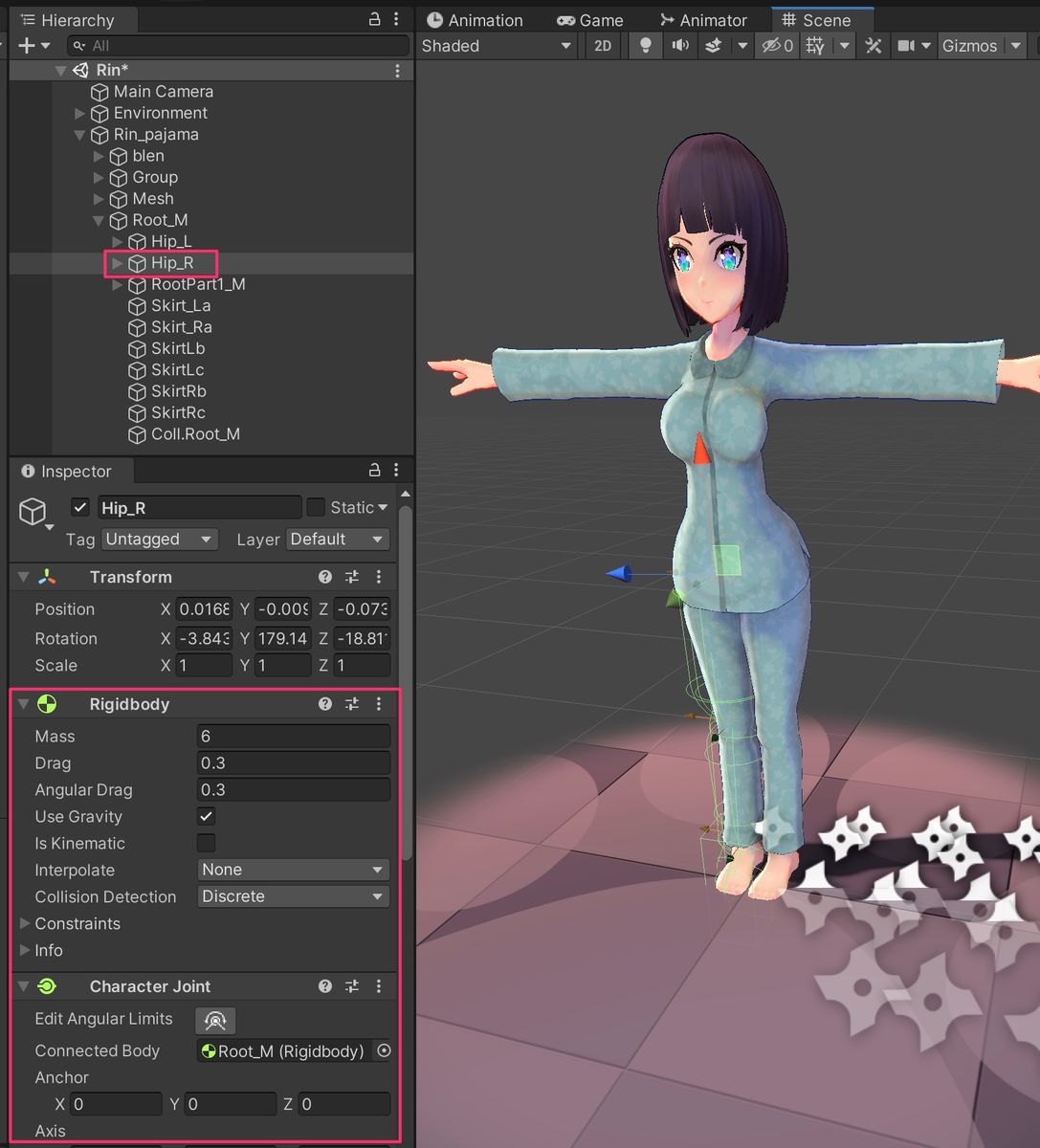
Task: Collapse Root_M in hierarchy
Action: click(x=98, y=220)
